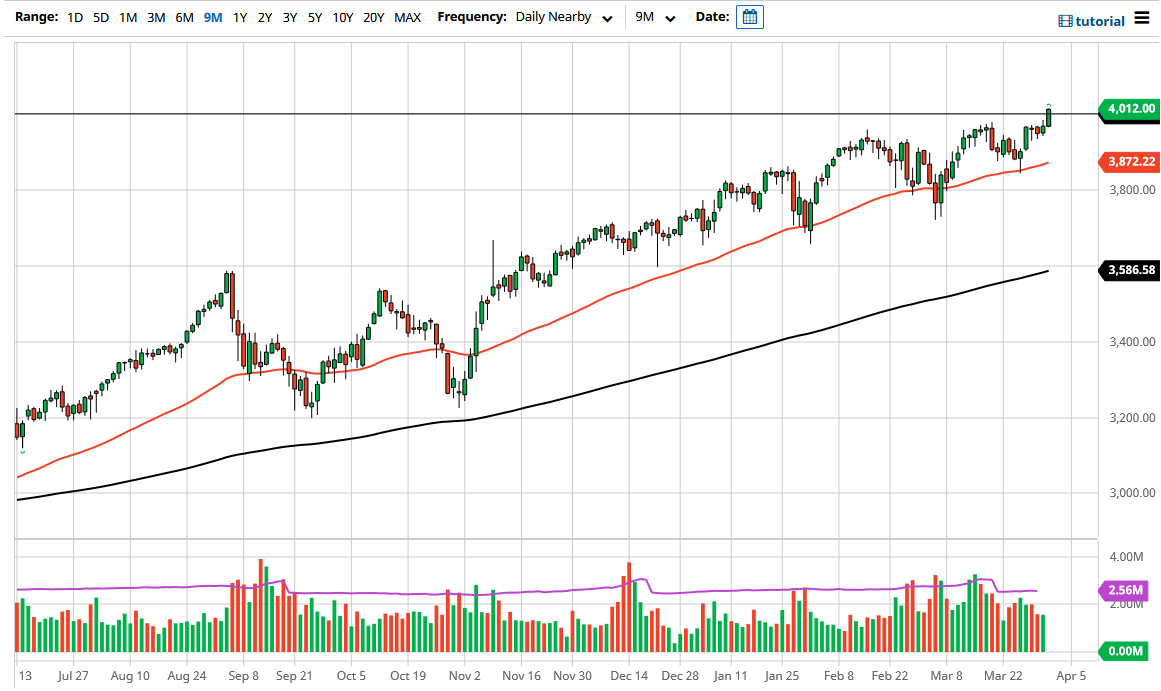Open the hamburger menu in the corner
1161x691 pixels.
1143,19
